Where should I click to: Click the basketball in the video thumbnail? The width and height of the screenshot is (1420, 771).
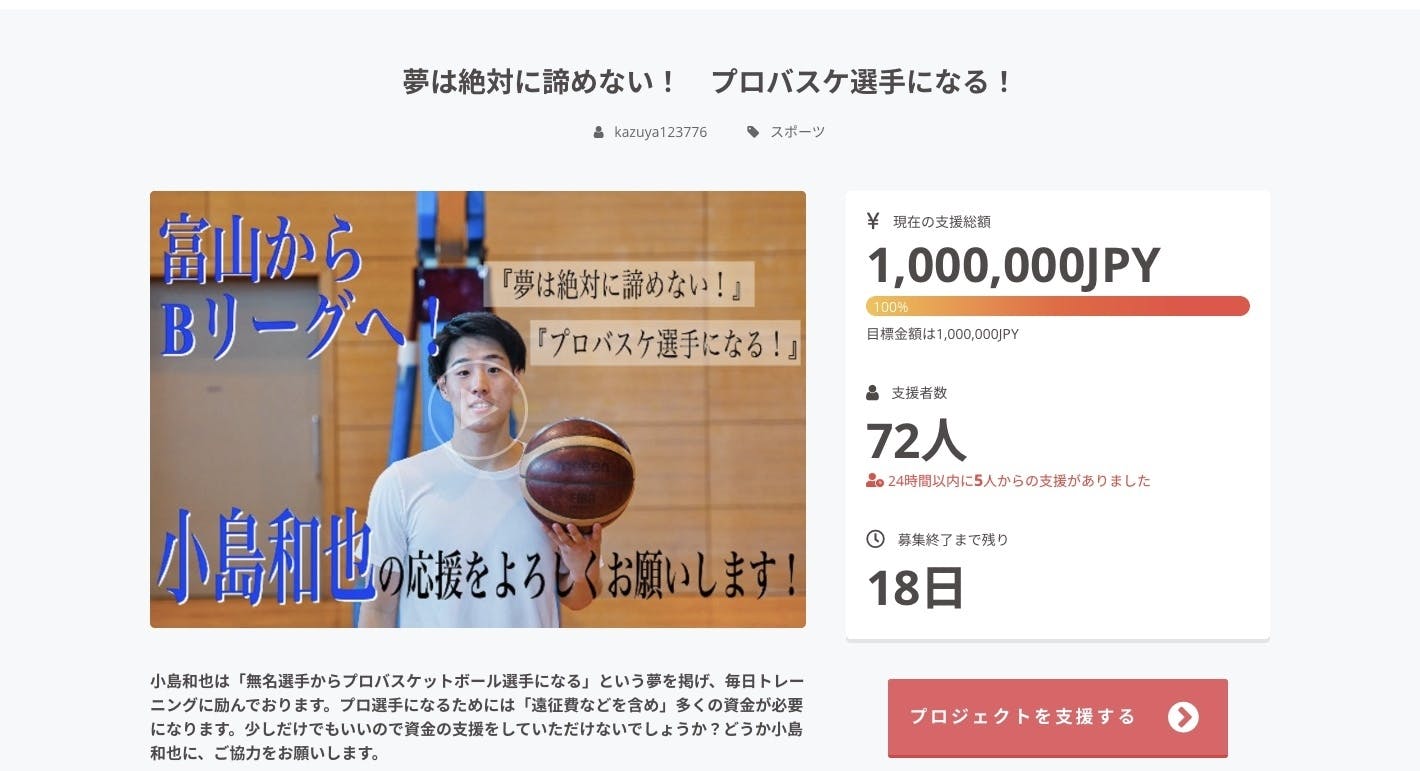(x=577, y=472)
